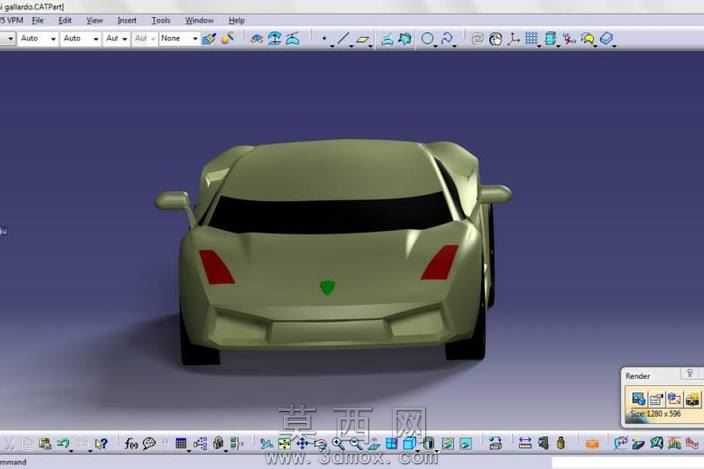The width and height of the screenshot is (704, 469).
Task: Click the multi-view window panes icon
Action: pos(392,443)
